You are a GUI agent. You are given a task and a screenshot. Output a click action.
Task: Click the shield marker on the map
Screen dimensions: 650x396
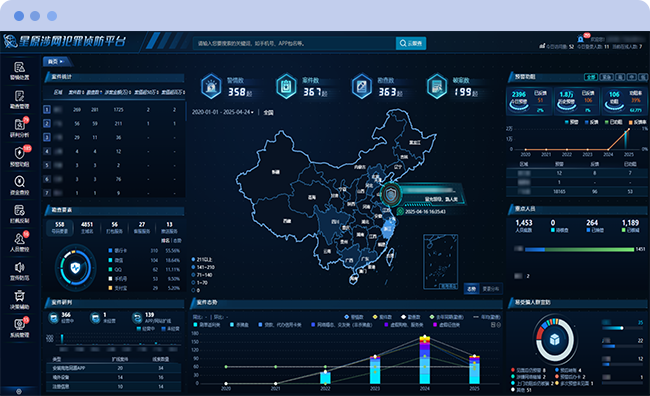[390, 194]
